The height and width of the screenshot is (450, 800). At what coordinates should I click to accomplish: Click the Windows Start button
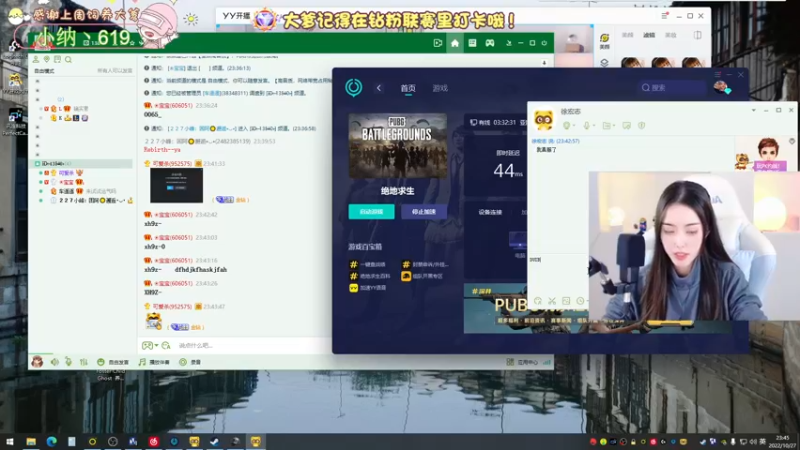click(x=10, y=441)
